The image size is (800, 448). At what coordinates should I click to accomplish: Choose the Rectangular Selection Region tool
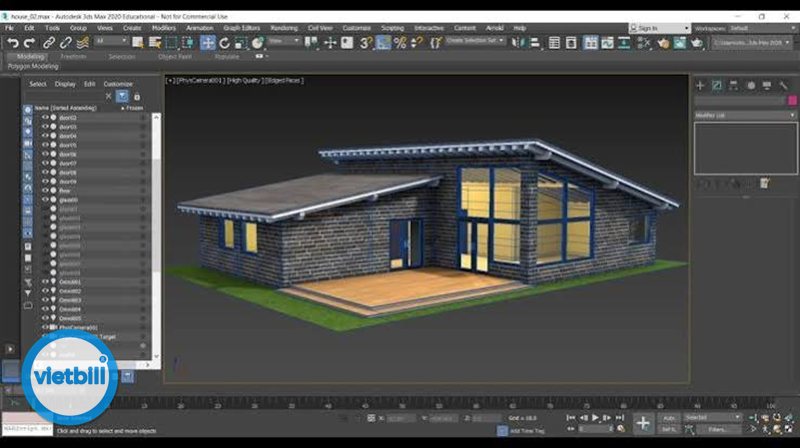pos(171,43)
